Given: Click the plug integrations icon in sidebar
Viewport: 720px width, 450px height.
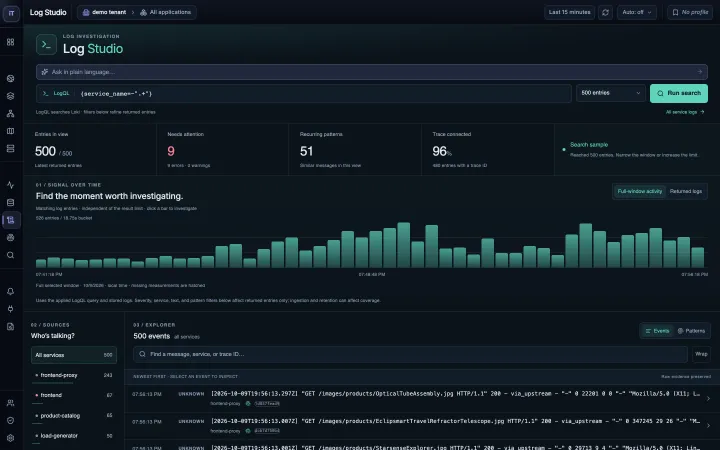Looking at the screenshot, I should coord(11,309).
